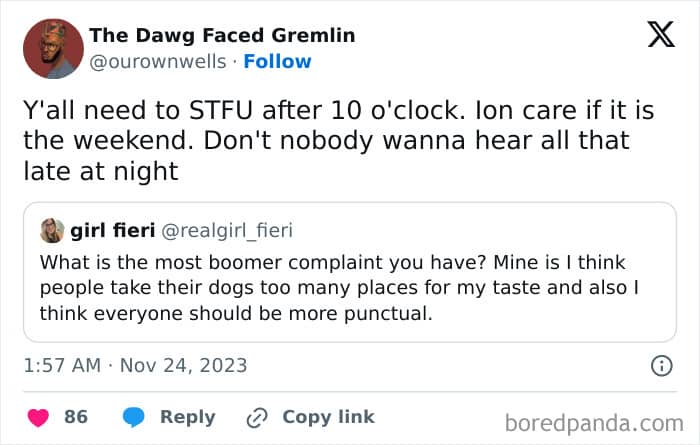The image size is (700, 445).
Task: Open the tweet info circle icon
Action: coord(661,366)
